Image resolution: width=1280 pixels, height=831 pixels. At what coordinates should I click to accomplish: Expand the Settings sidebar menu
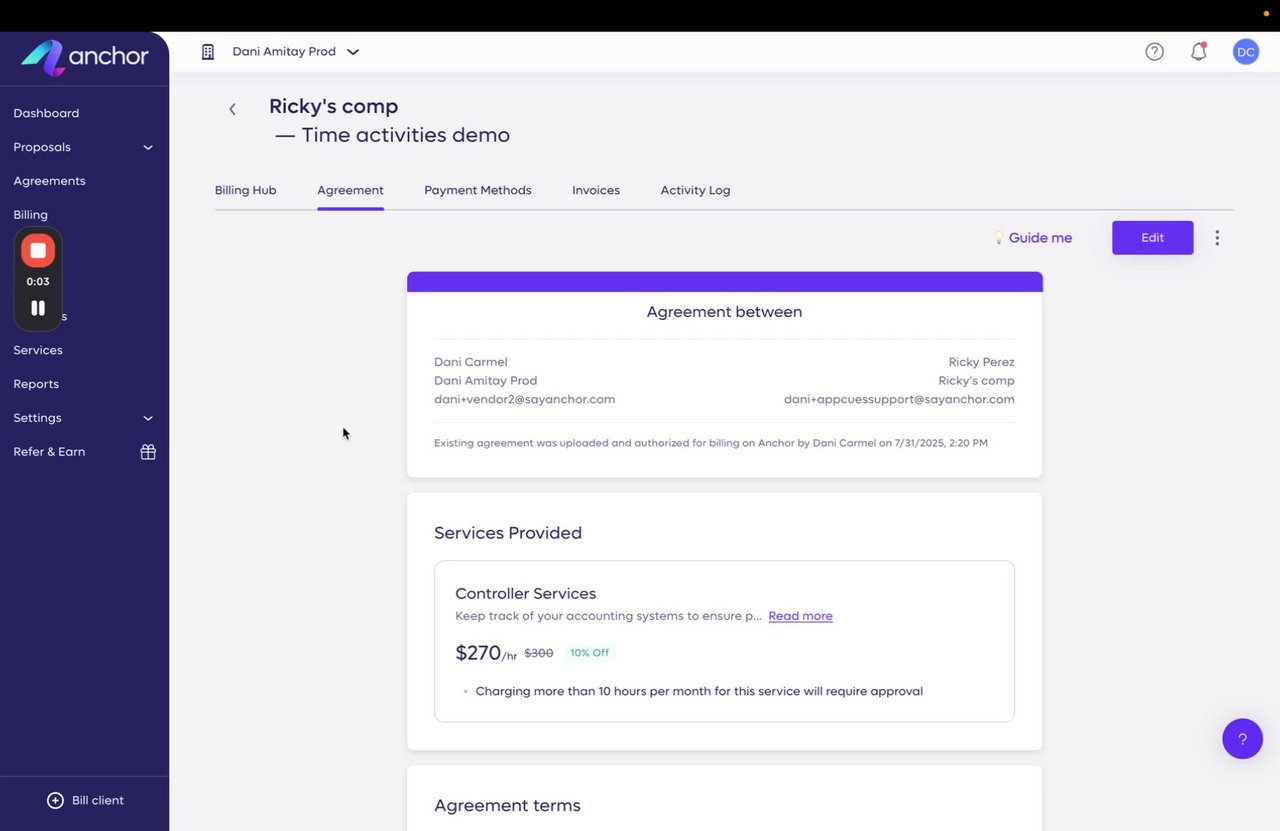148,418
